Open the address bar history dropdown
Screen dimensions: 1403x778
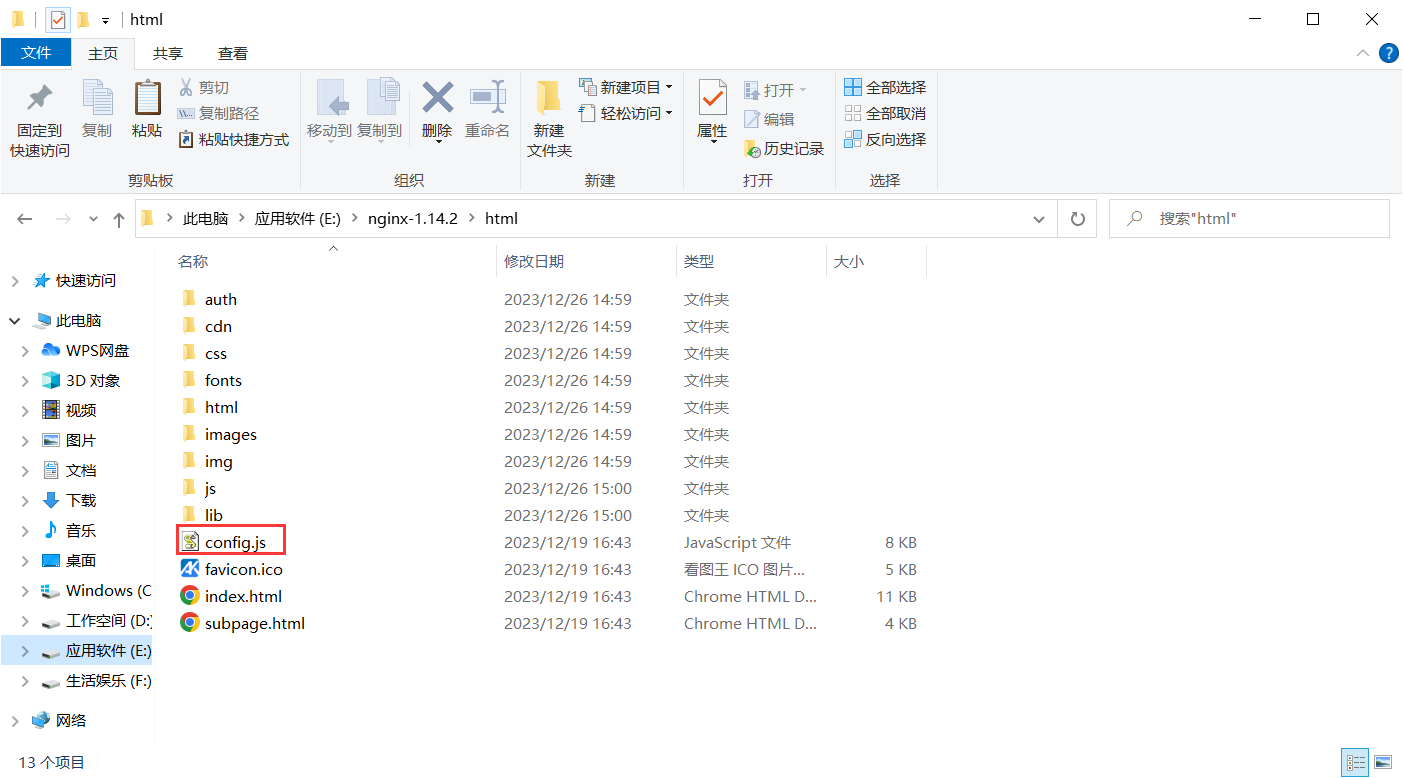1040,219
